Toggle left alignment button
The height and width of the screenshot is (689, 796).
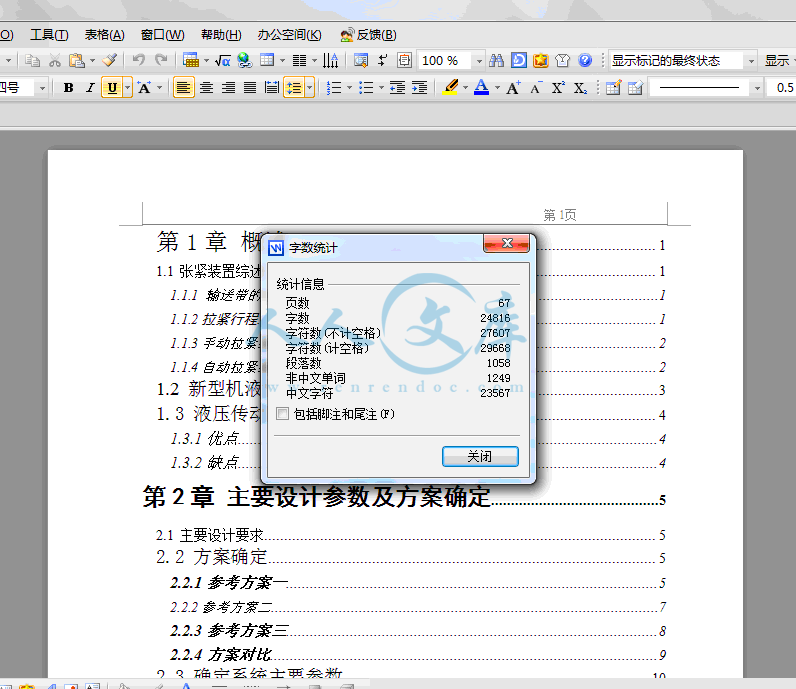[x=184, y=88]
